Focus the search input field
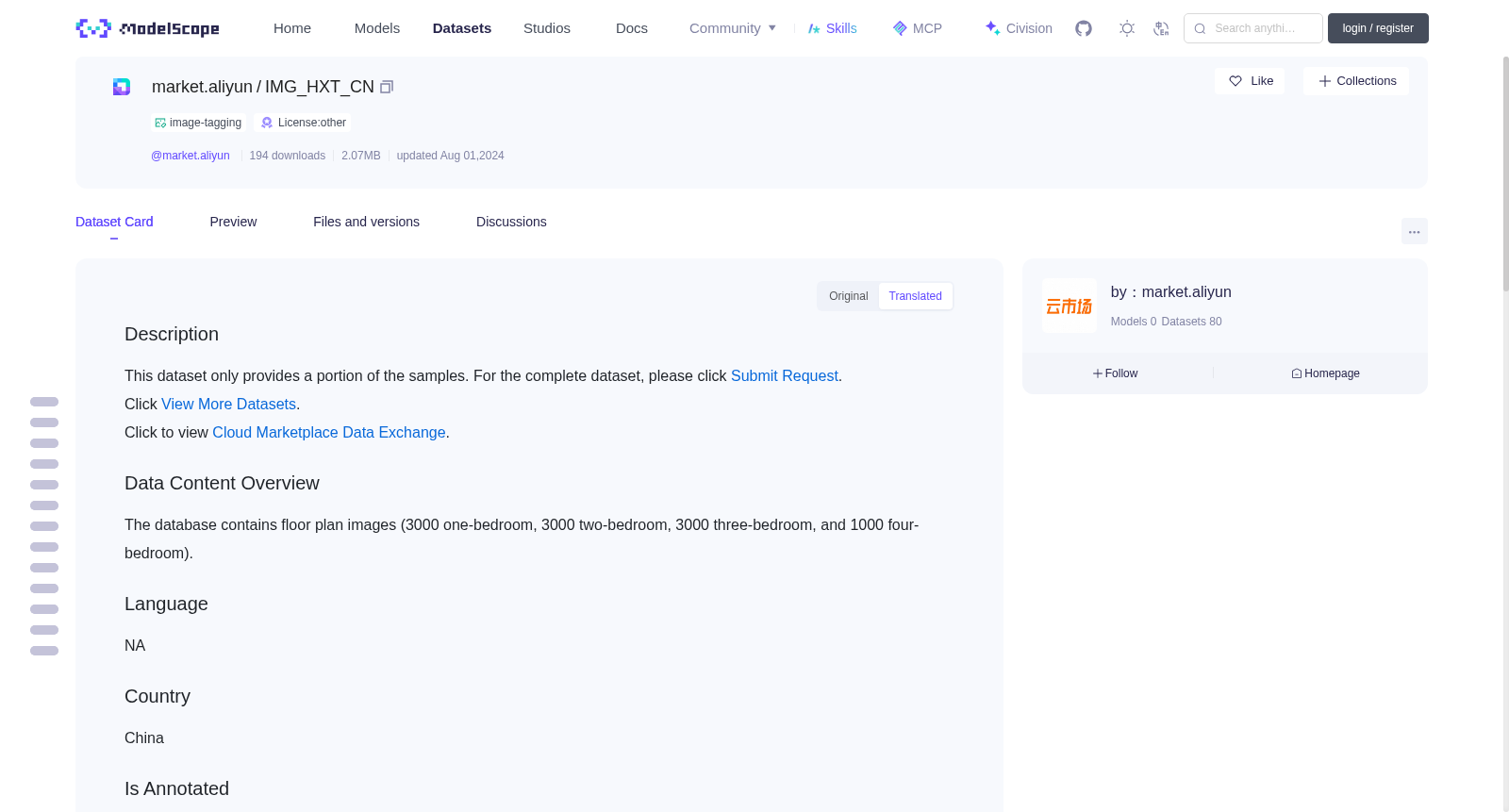Viewport: 1509px width, 812px height. [1253, 28]
